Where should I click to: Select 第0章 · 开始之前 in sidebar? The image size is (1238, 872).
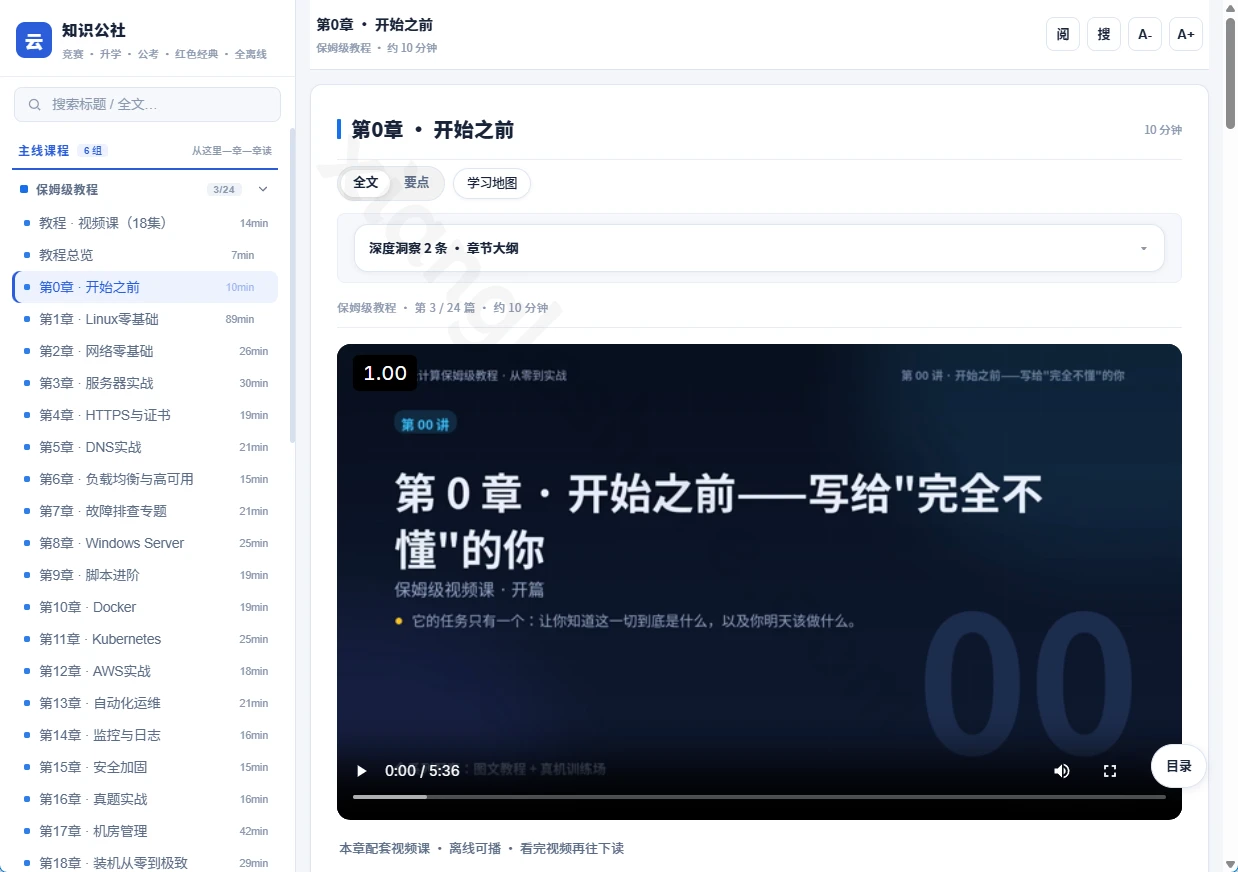[x=145, y=287]
